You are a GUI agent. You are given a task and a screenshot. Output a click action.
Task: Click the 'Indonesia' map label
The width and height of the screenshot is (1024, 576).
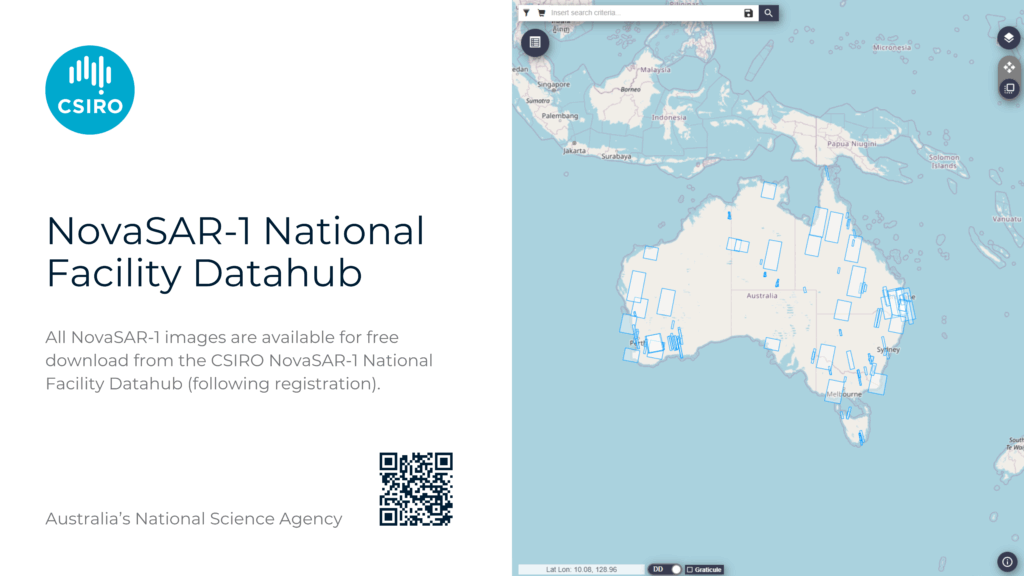pos(669,118)
